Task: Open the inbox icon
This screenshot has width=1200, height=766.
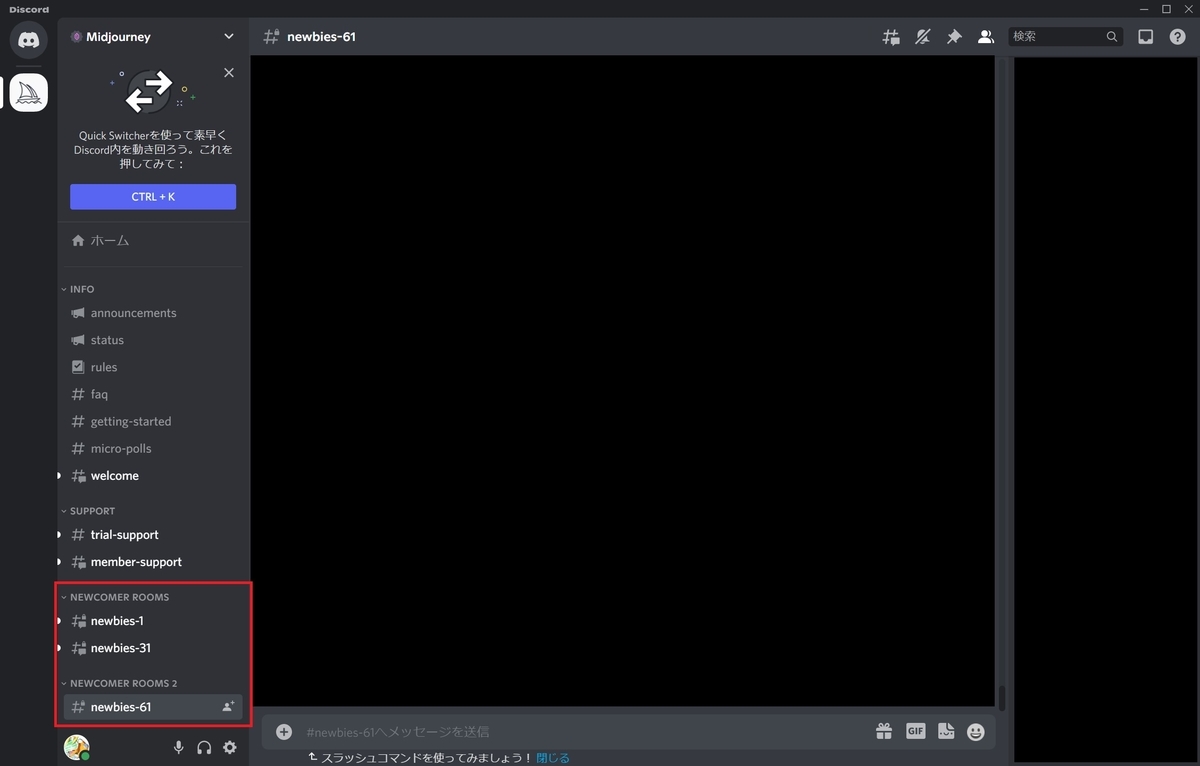Action: click(1146, 37)
